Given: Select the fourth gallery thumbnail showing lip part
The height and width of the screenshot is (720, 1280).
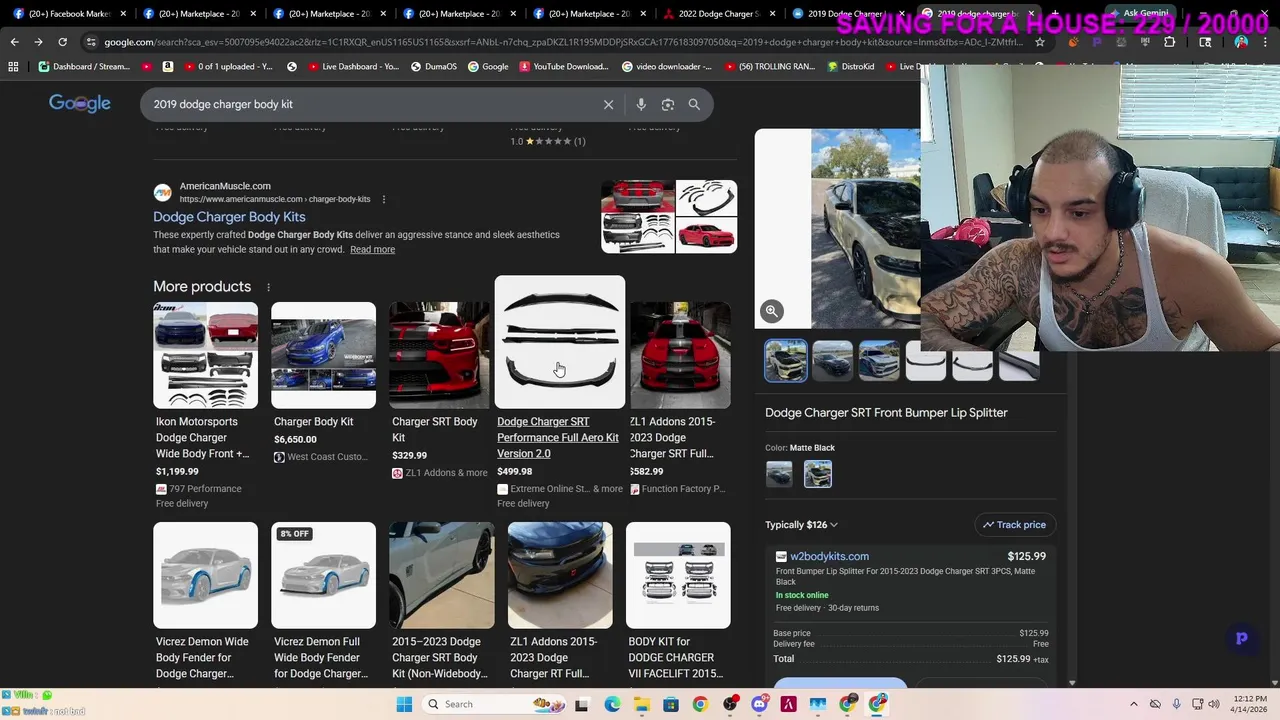Looking at the screenshot, I should pos(925,361).
